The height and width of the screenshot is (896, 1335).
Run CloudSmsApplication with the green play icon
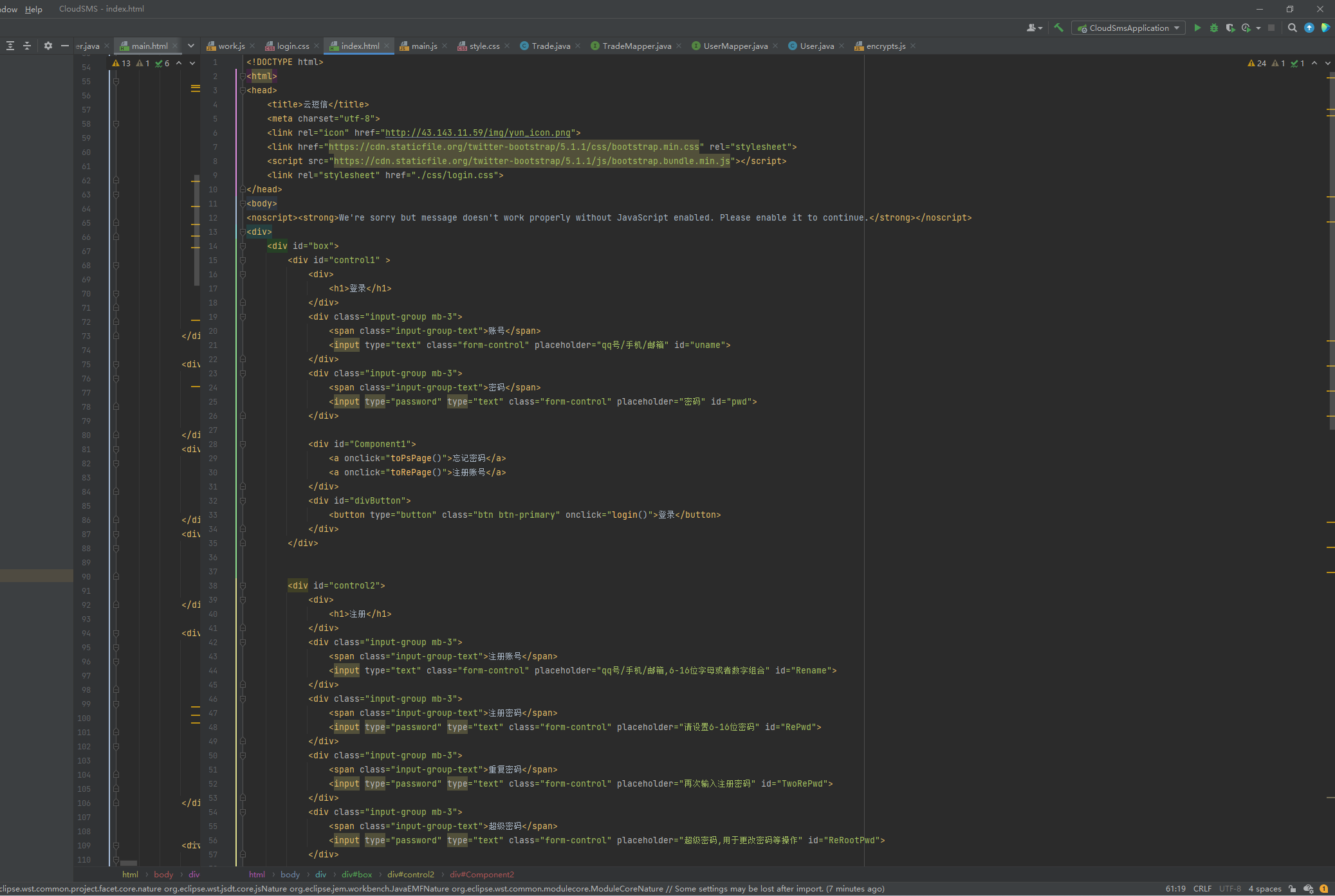(x=1197, y=28)
